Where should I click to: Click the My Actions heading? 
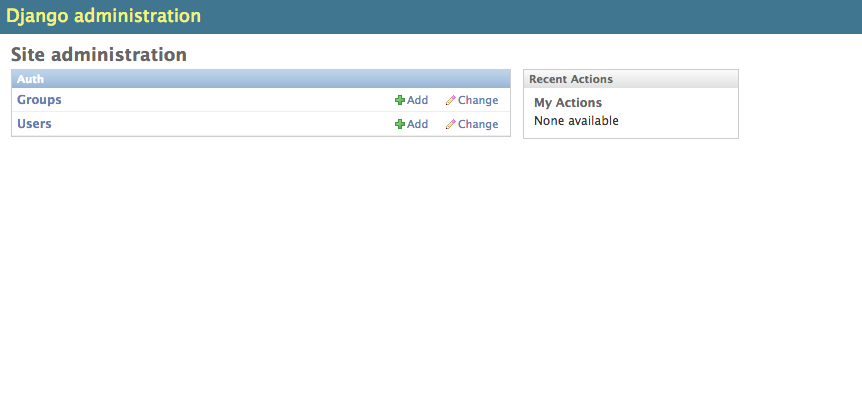tap(568, 103)
